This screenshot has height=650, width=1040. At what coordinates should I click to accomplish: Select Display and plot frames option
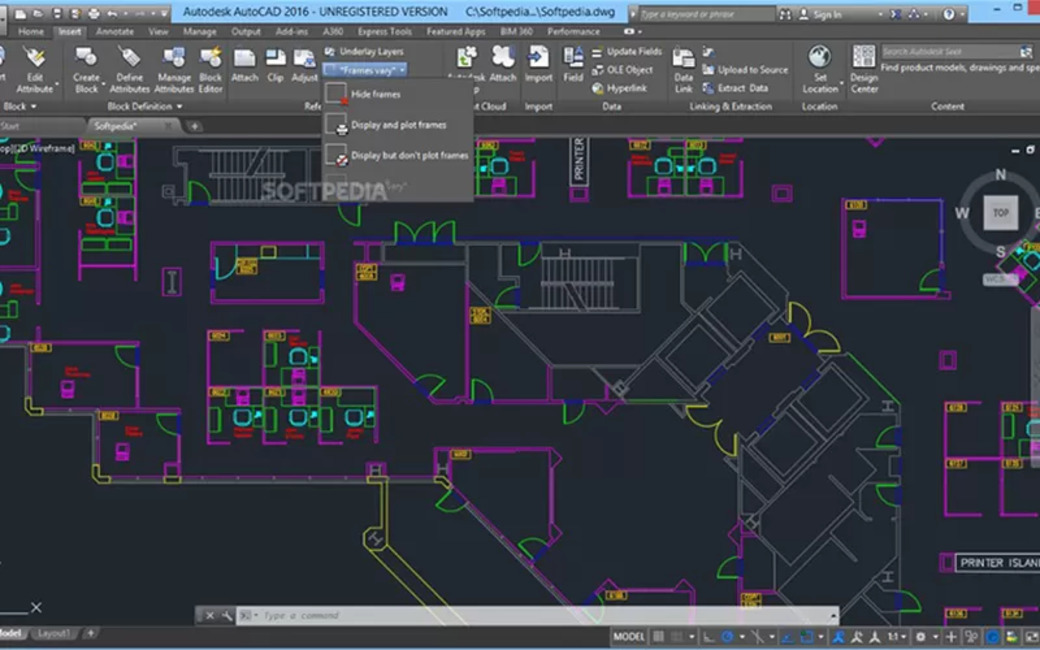(397, 125)
